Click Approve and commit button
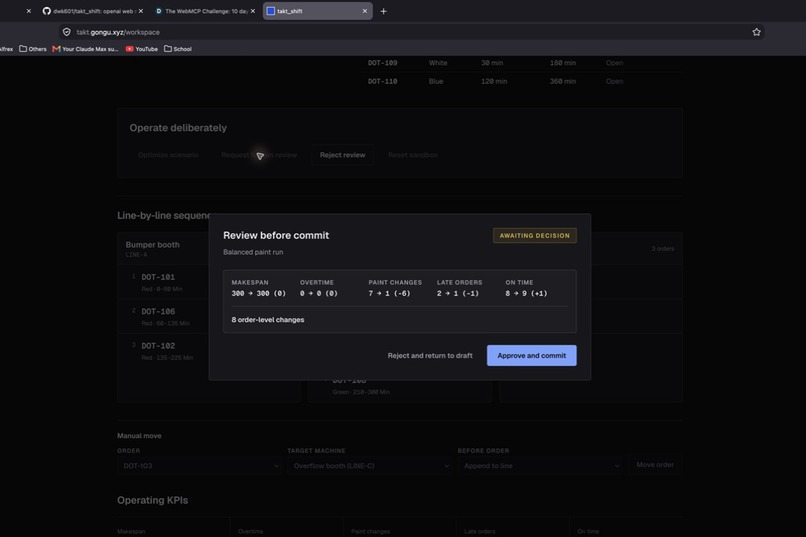Image resolution: width=806 pixels, height=537 pixels. click(532, 356)
